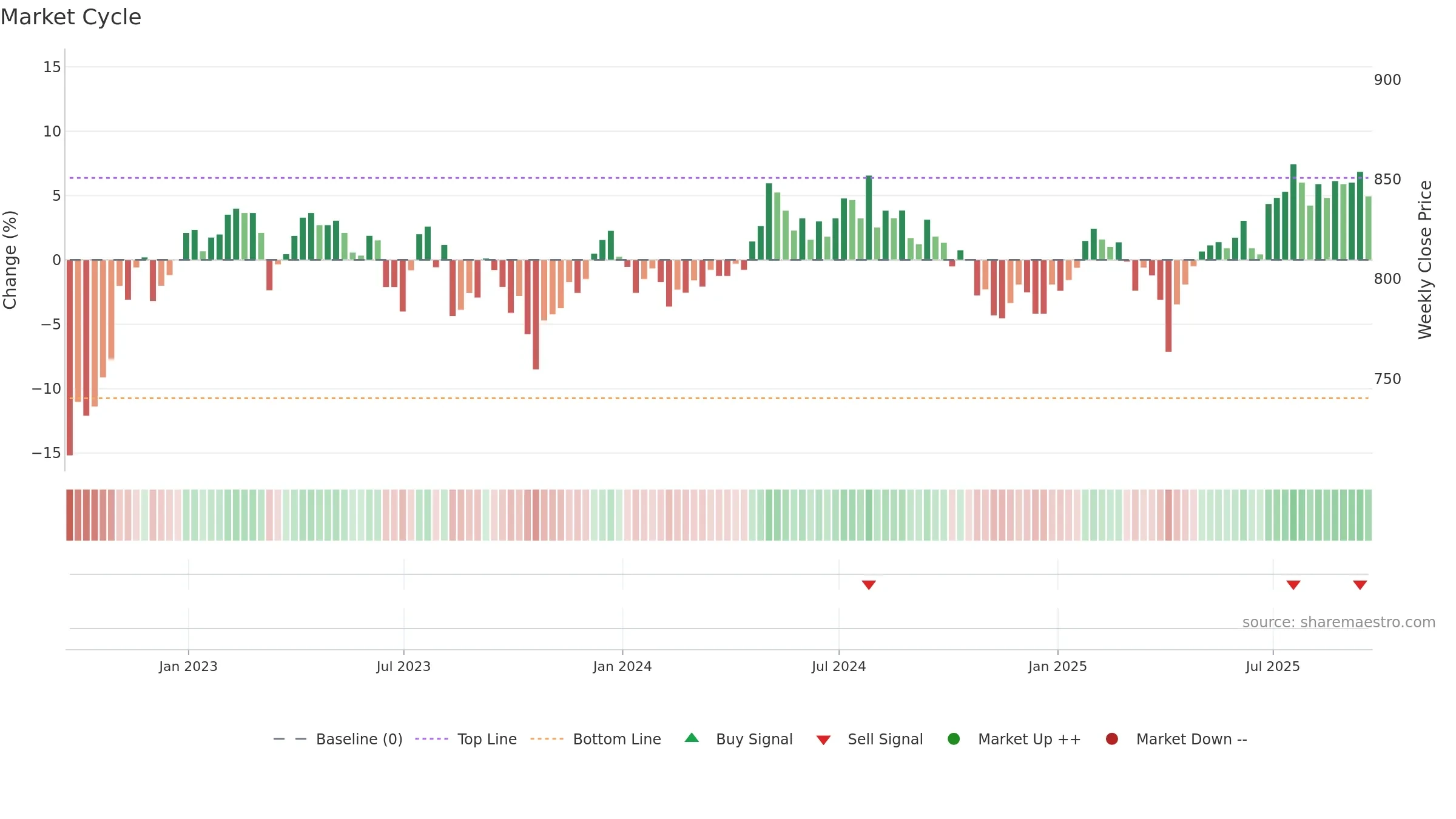Click the orange dotted Bottom Line legend sample
The image size is (1456, 819).
(547, 739)
